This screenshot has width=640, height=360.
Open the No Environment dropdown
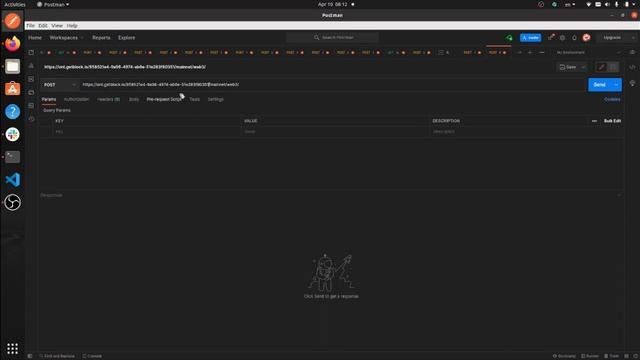(x=588, y=52)
